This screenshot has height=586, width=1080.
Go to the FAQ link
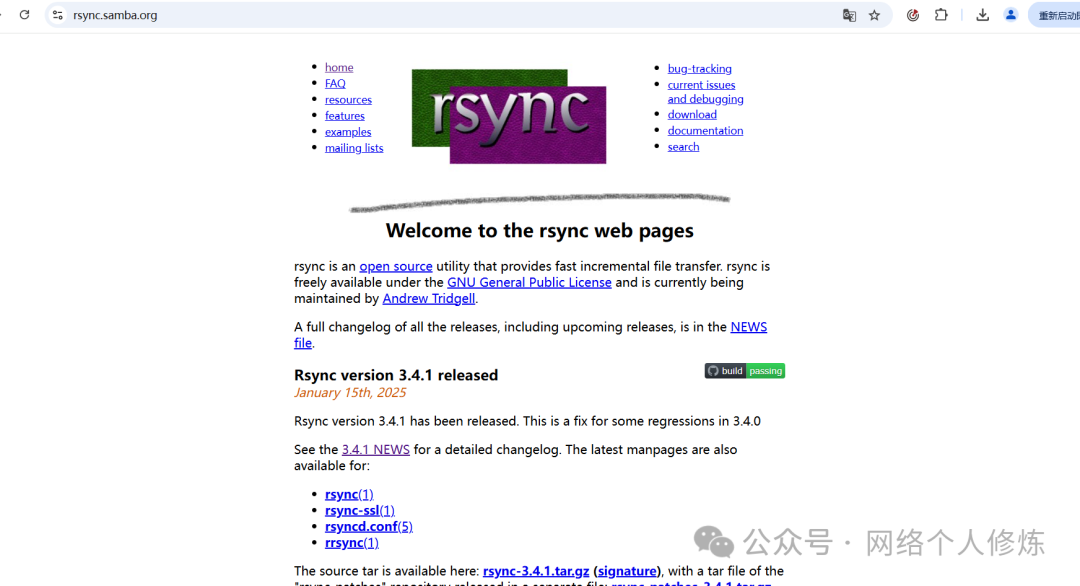335,83
